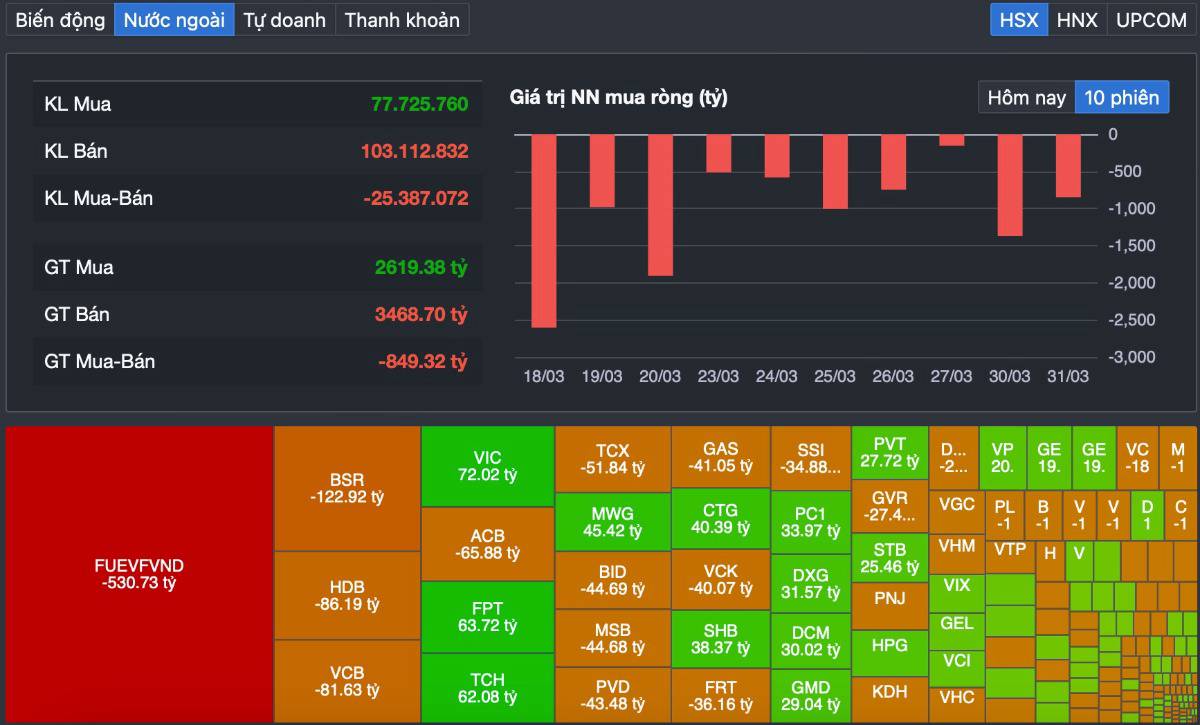Open the UPCOM market view
The image size is (1200, 725).
click(x=1150, y=19)
